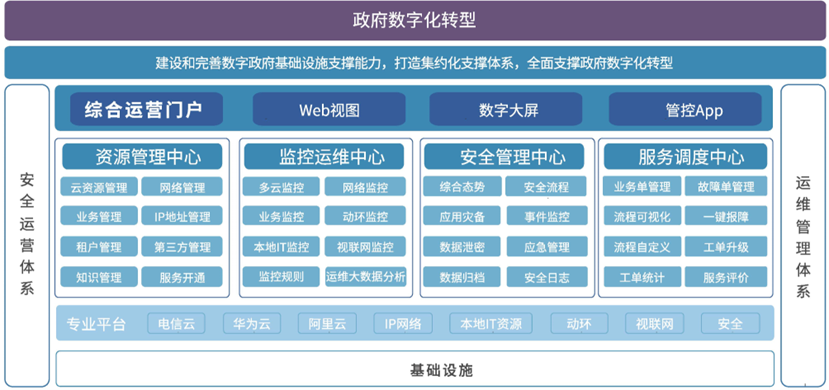Select 视联网 platform box

coord(655,323)
